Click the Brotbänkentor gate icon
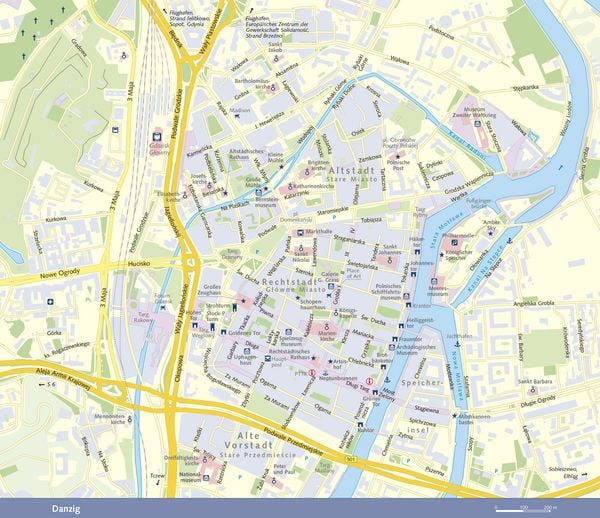 [383, 367]
